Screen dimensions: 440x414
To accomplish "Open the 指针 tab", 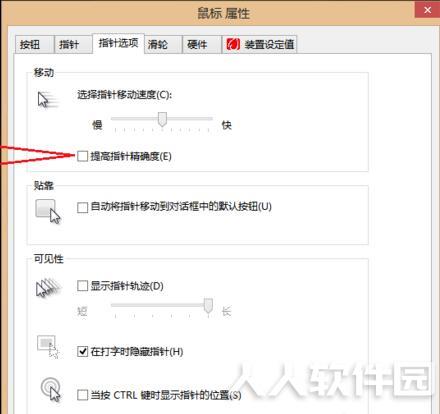I will pyautogui.click(x=73, y=44).
